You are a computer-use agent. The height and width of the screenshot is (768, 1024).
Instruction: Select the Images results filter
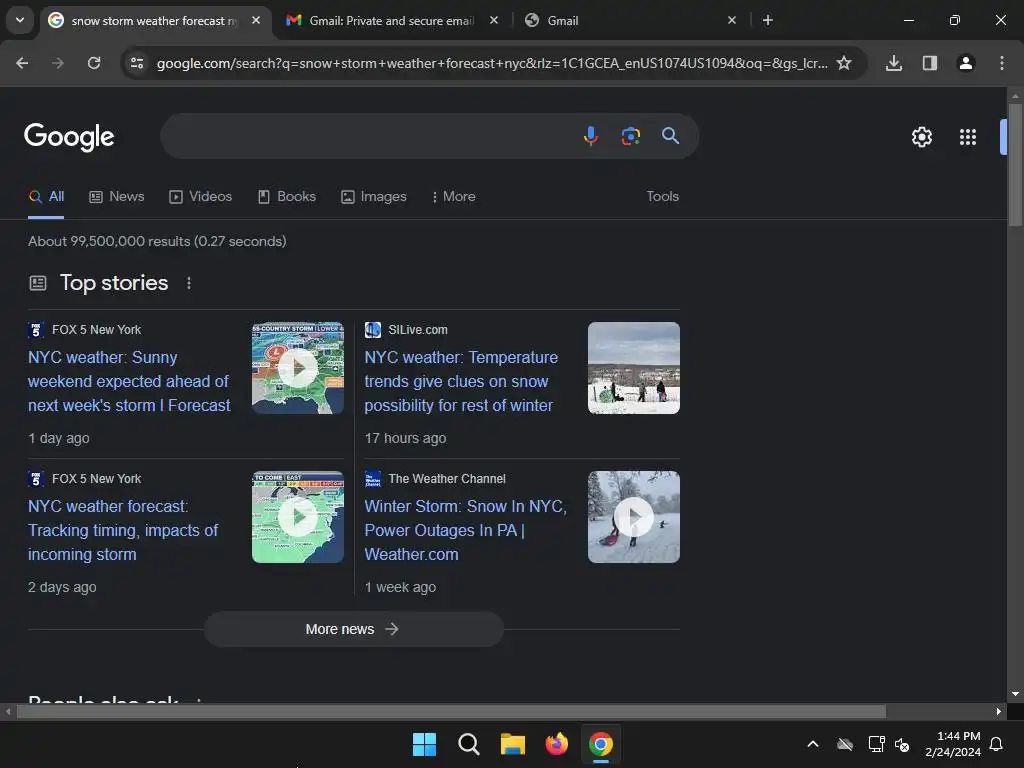click(374, 197)
